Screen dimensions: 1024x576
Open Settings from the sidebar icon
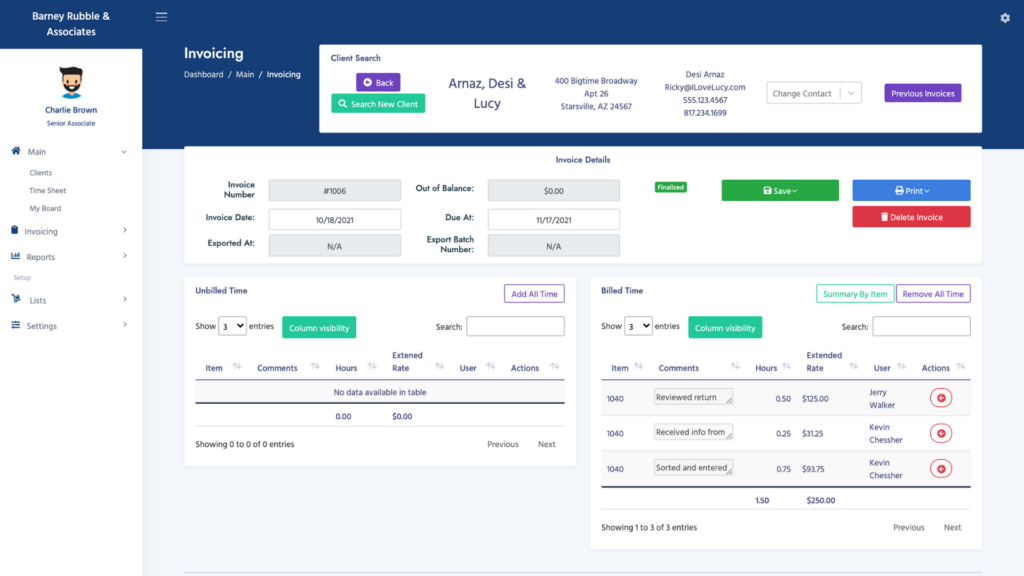(x=14, y=324)
